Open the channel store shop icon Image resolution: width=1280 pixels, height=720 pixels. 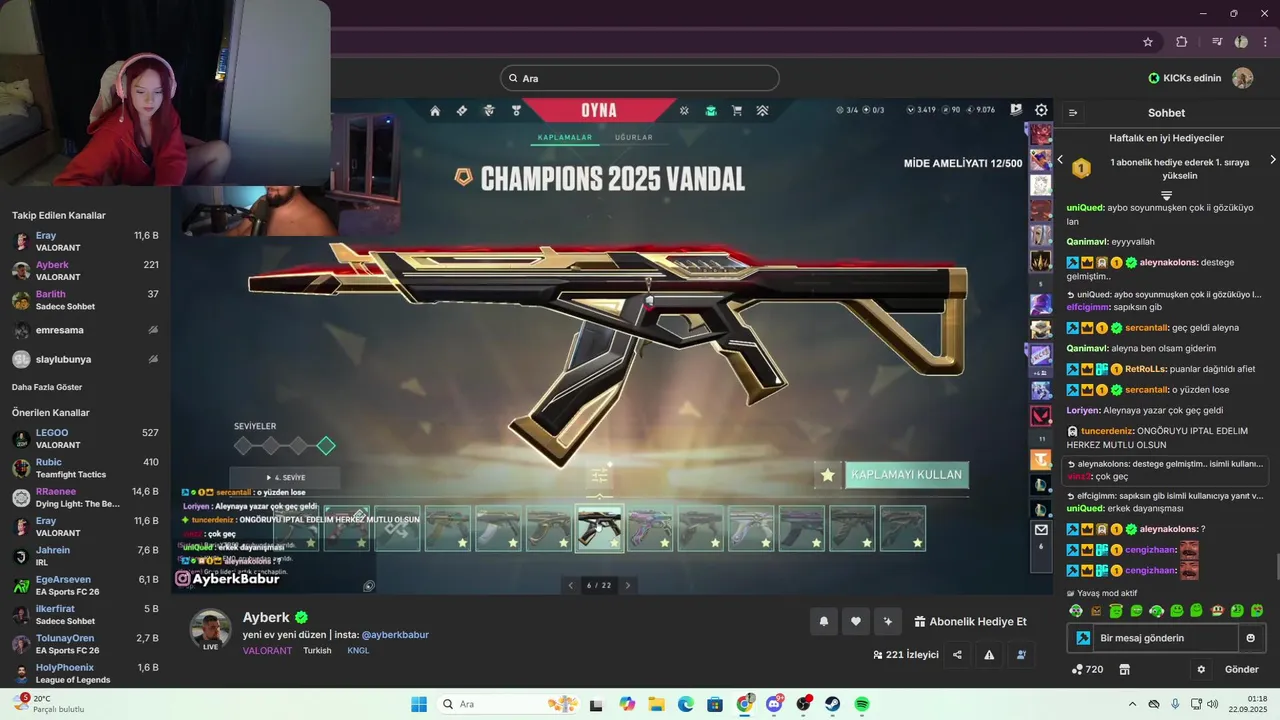(1124, 669)
